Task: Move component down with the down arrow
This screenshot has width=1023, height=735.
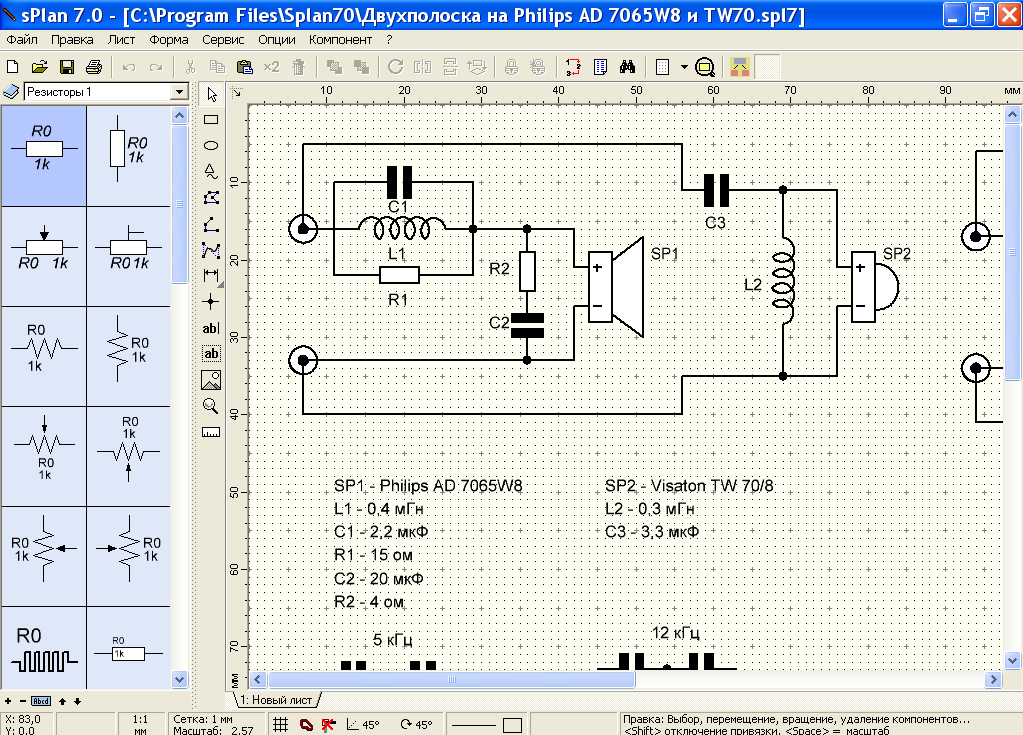Action: [77, 701]
